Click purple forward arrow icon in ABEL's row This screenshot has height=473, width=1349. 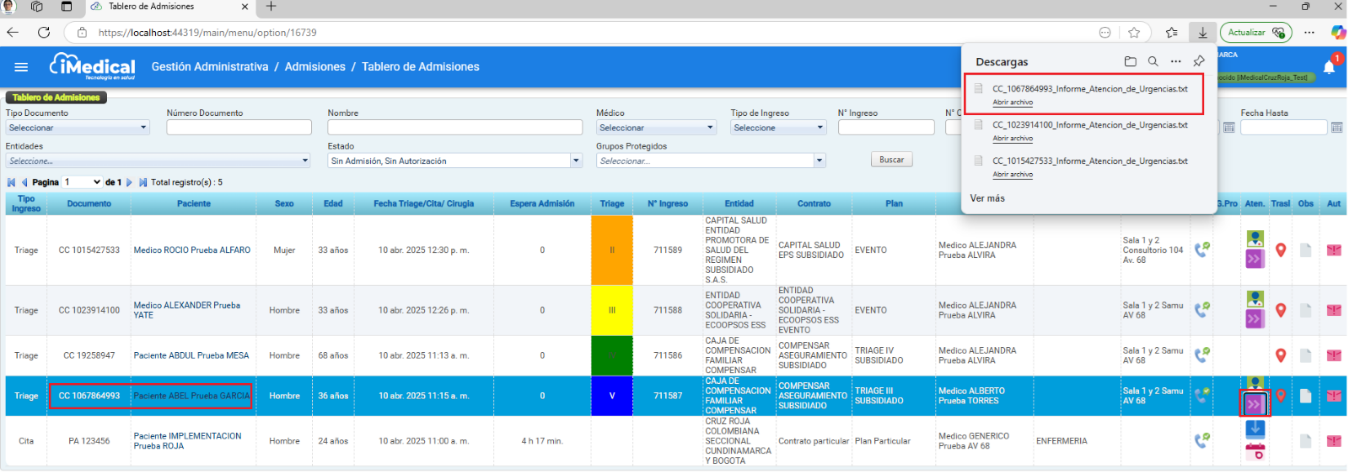pos(1254,403)
